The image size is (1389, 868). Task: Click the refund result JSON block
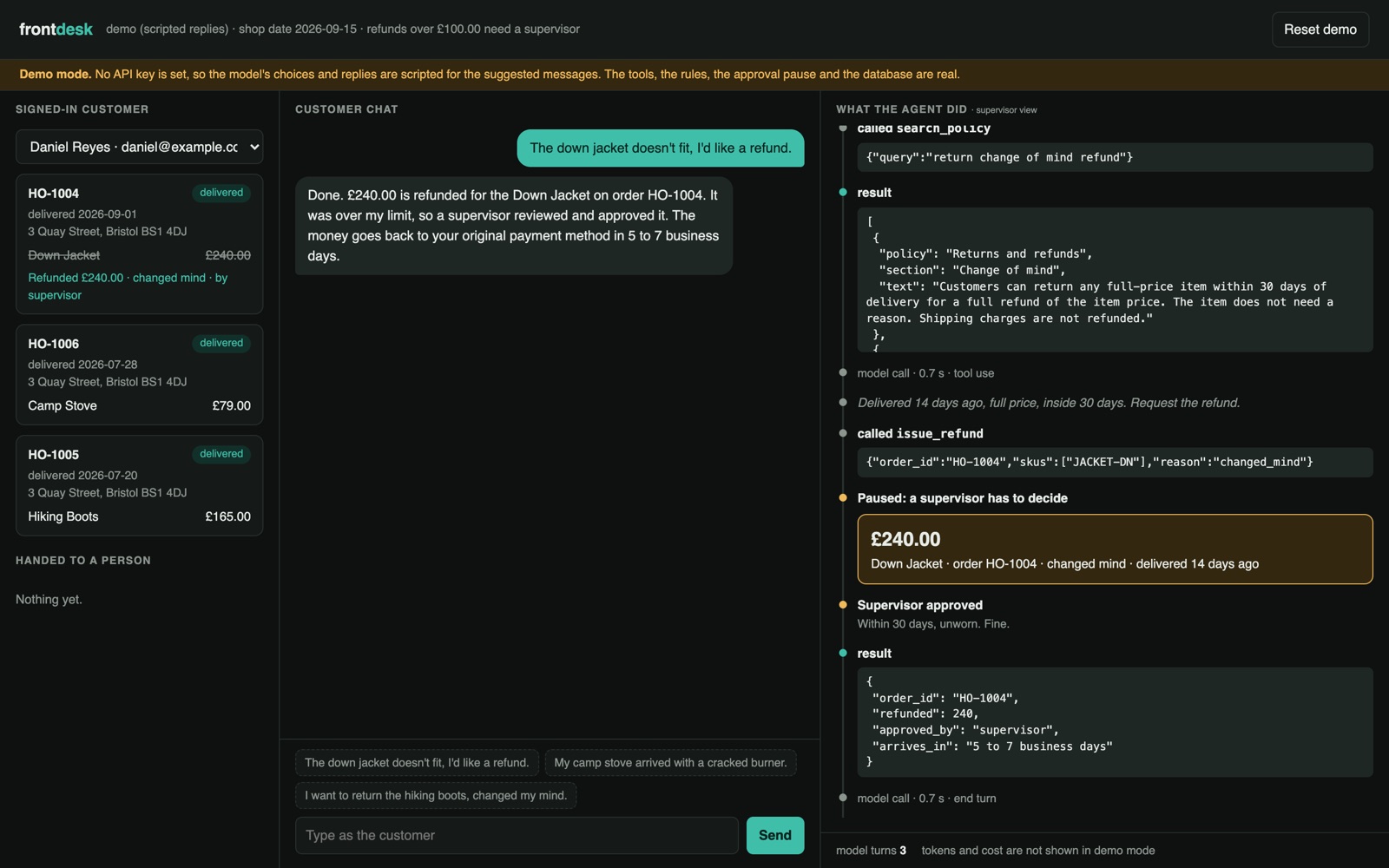1115,722
